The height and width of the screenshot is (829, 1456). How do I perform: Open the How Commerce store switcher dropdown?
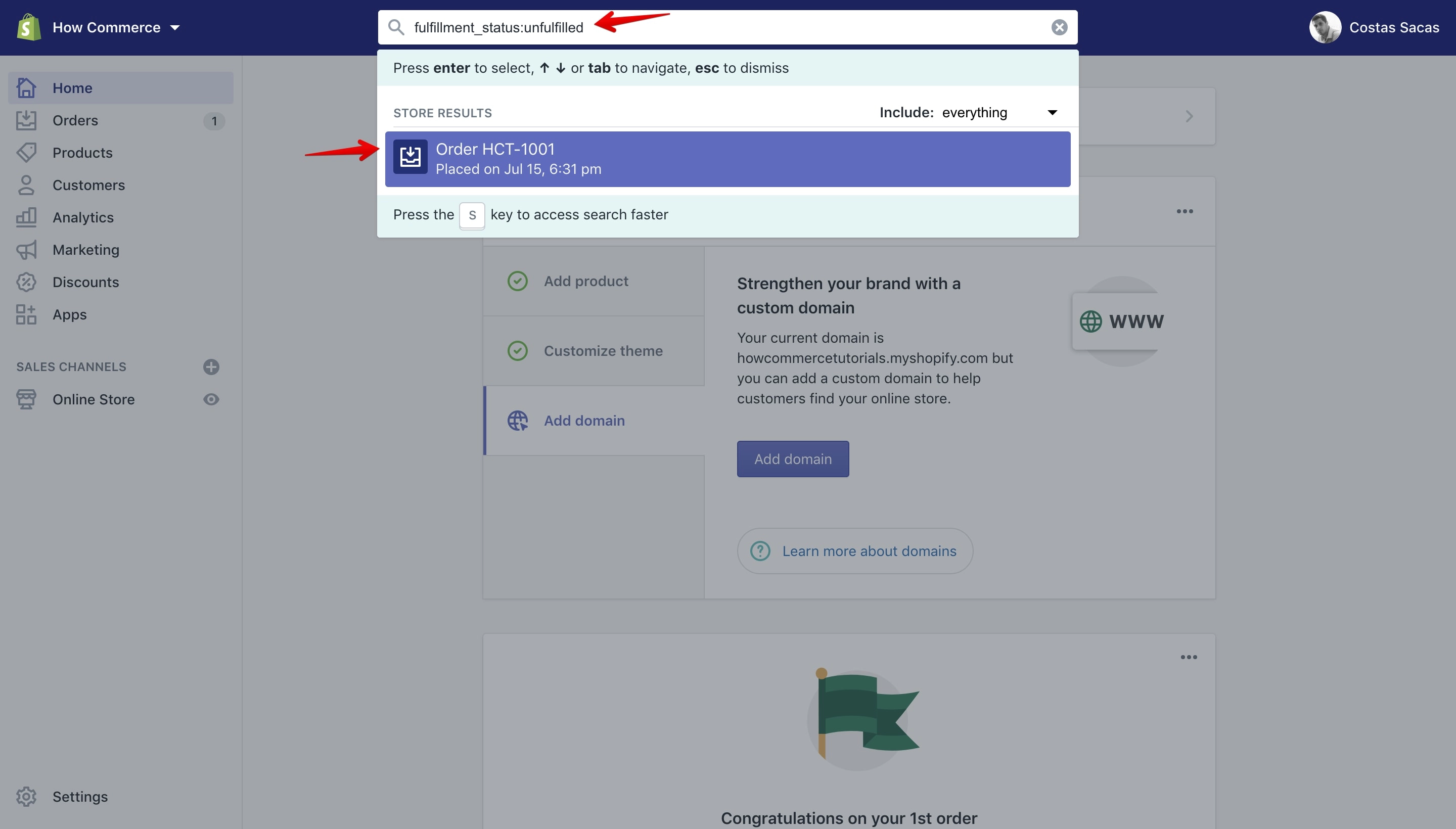(x=116, y=27)
